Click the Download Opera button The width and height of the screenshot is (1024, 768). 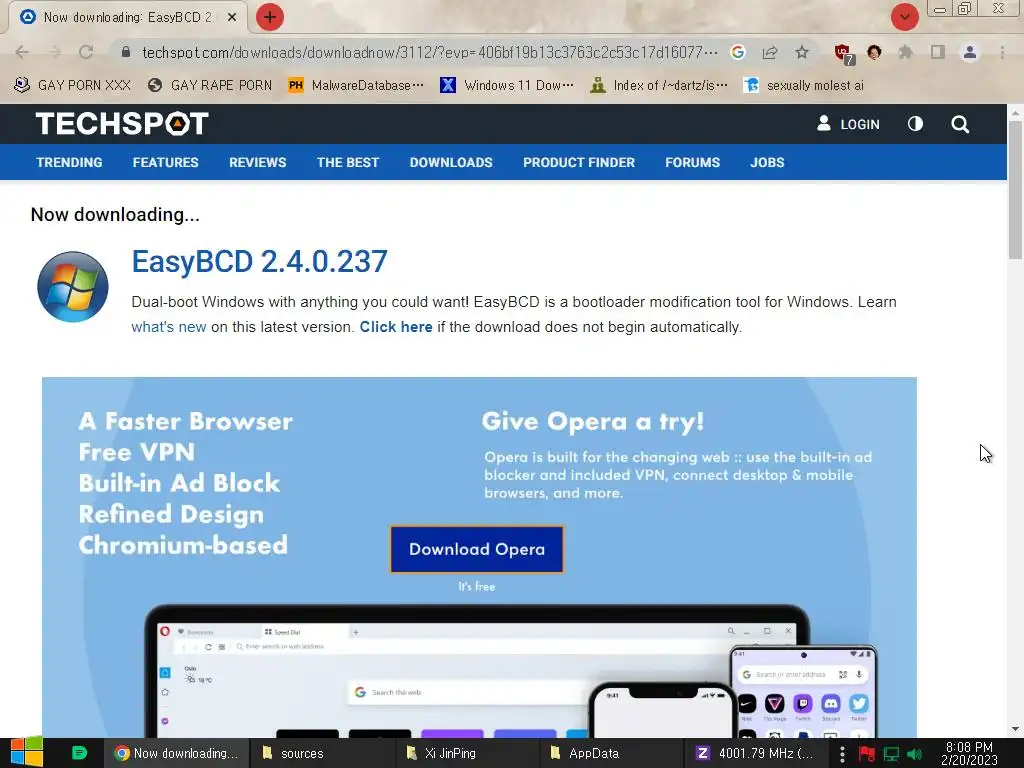[477, 549]
